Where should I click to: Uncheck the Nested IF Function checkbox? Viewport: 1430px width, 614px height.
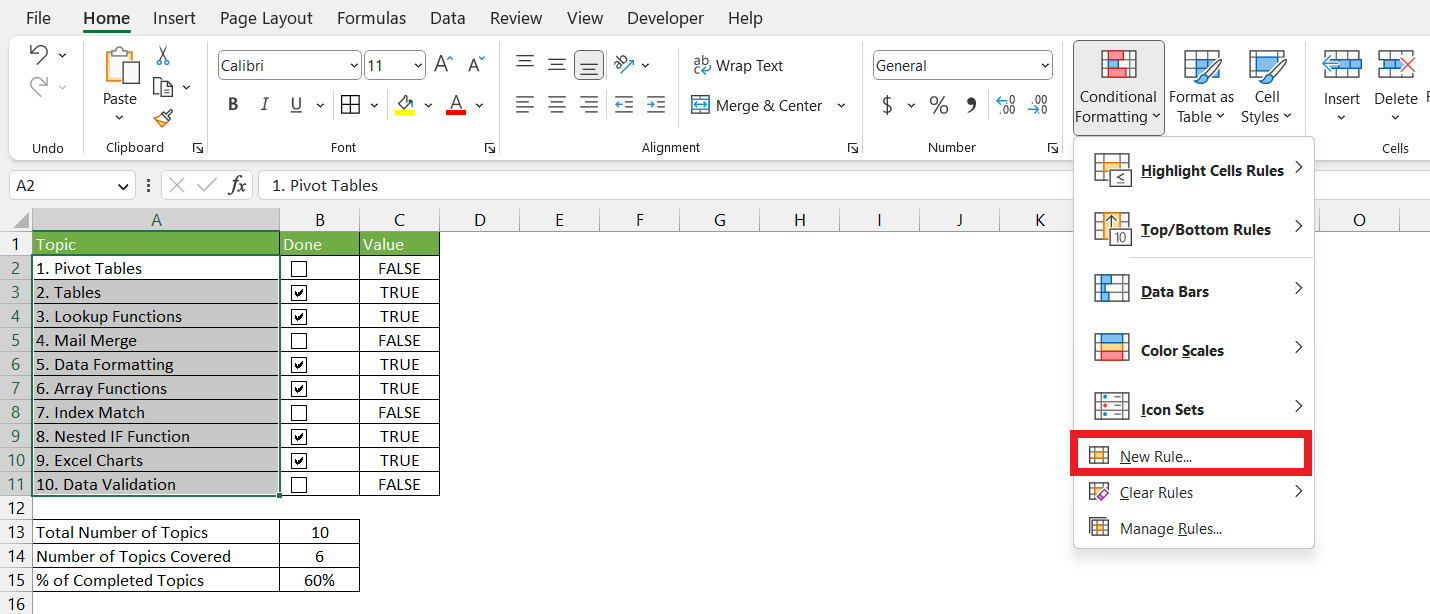point(299,436)
